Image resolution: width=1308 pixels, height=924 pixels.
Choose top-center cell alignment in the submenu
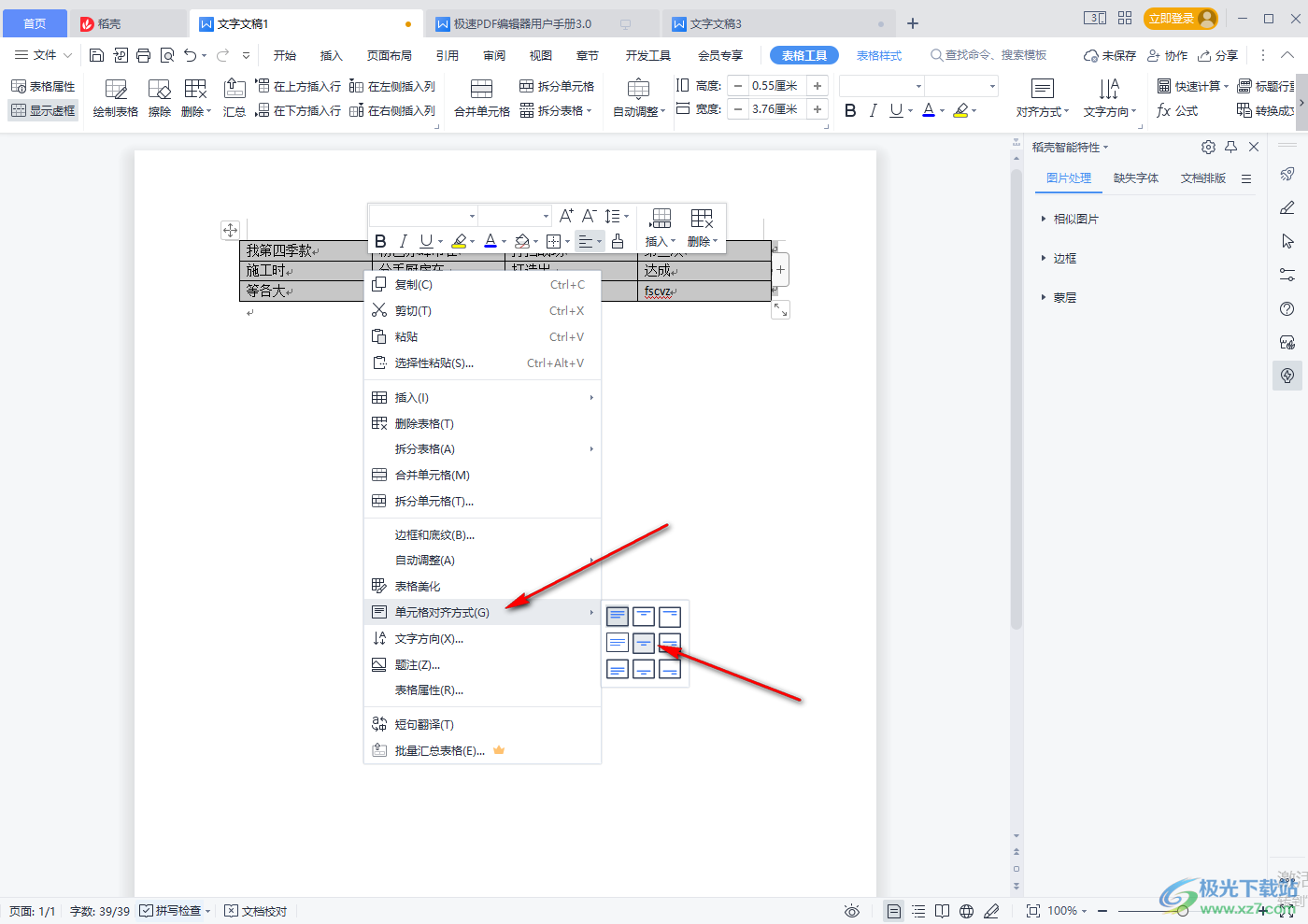(644, 617)
